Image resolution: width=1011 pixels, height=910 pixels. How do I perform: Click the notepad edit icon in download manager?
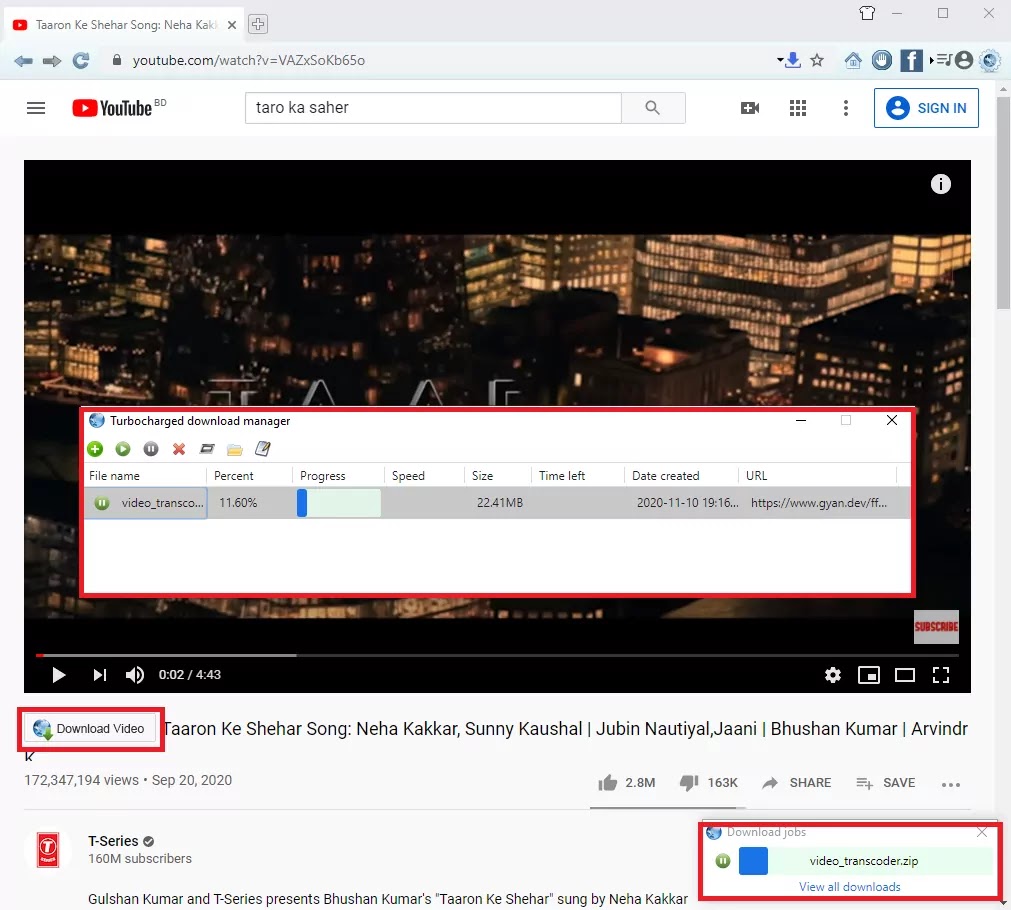point(262,449)
